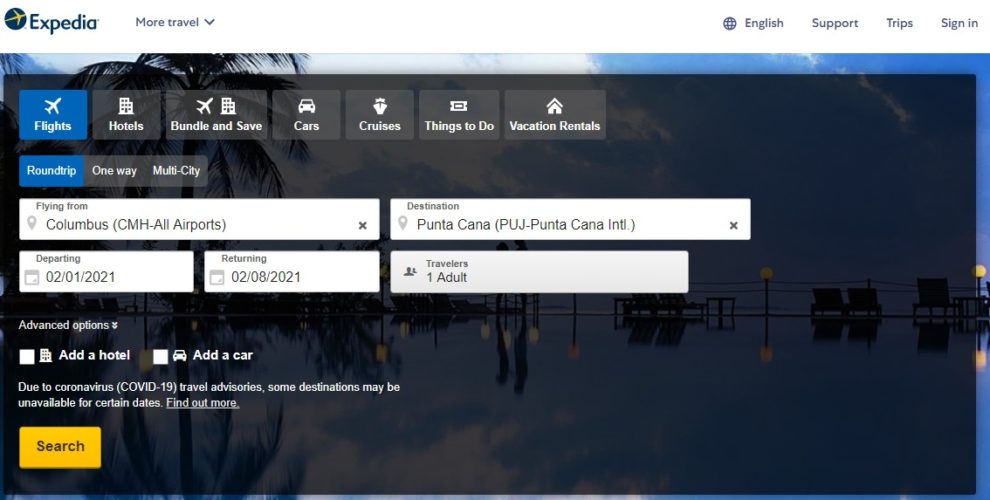
Task: Clear the Flying from field with X
Action: point(363,226)
